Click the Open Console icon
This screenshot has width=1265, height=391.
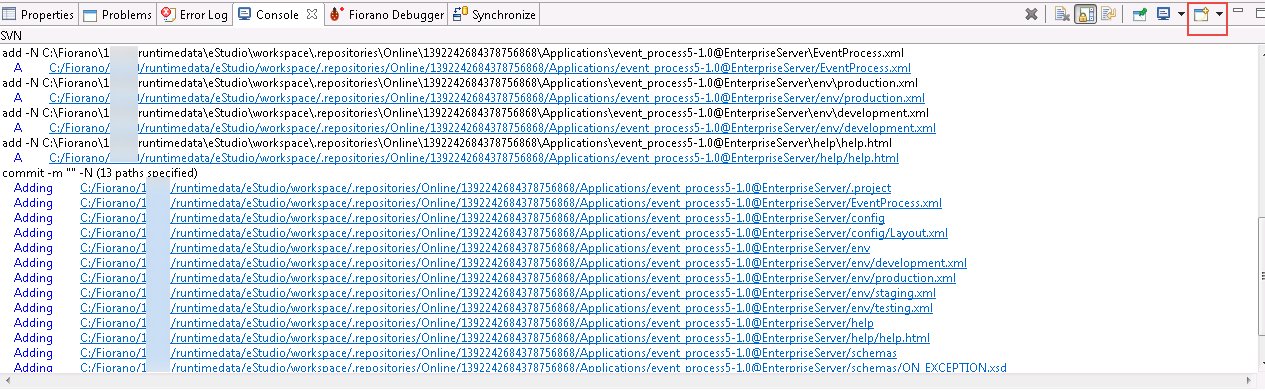(x=1201, y=15)
